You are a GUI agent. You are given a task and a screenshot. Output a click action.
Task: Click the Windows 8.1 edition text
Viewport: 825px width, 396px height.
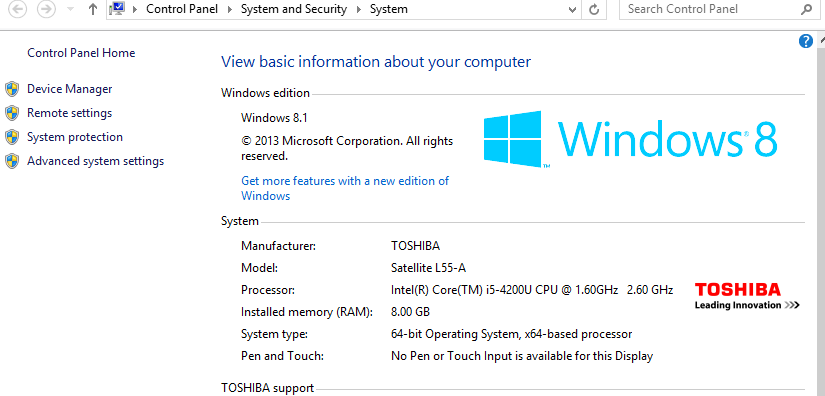pos(274,117)
